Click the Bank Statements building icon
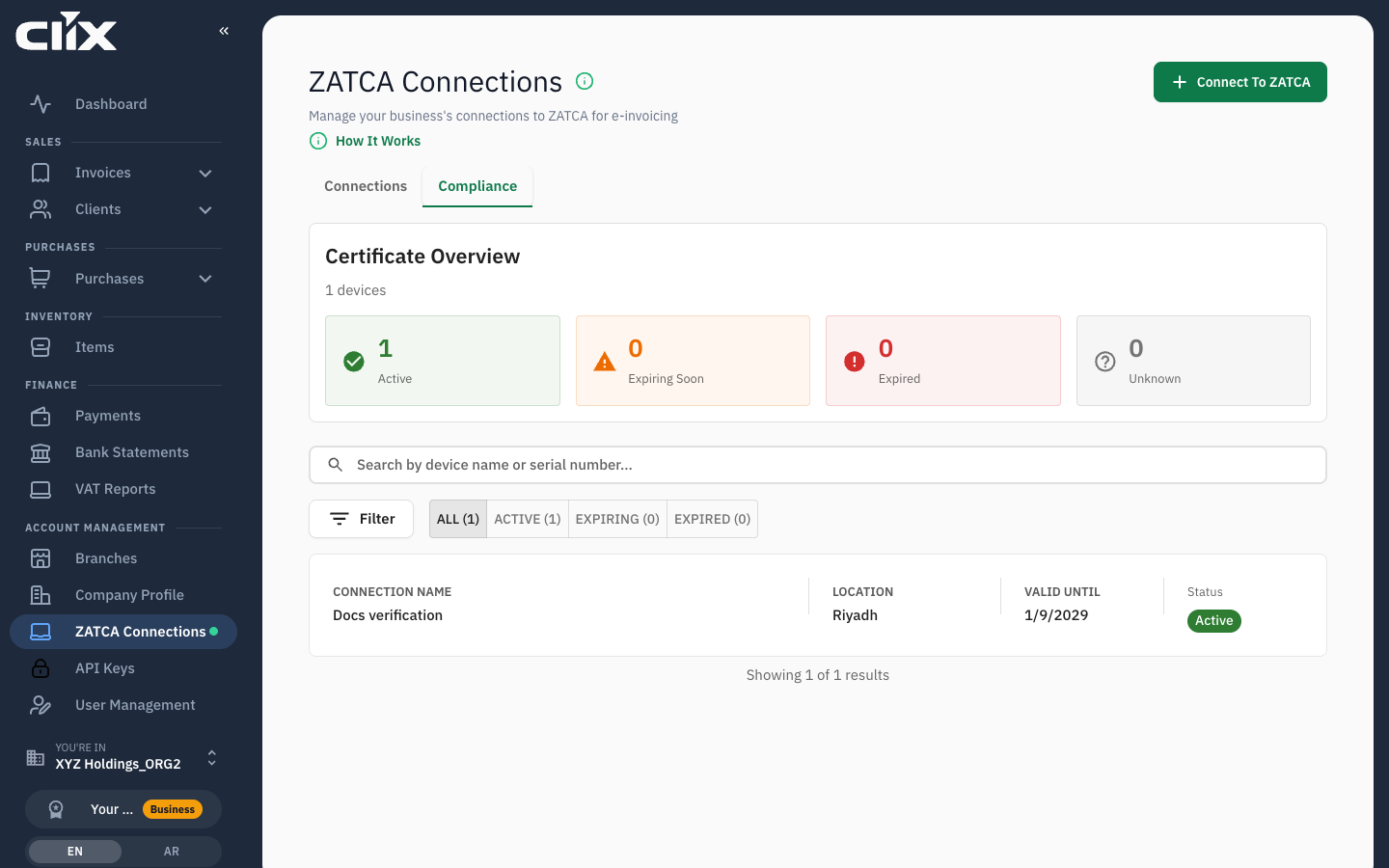The width and height of the screenshot is (1389, 868). [41, 452]
